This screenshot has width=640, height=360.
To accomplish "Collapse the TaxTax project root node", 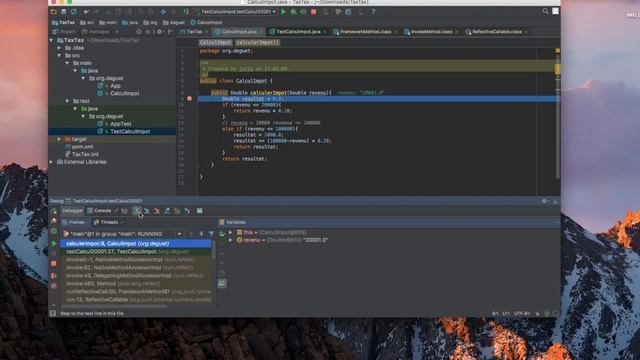I will pyautogui.click(x=51, y=40).
